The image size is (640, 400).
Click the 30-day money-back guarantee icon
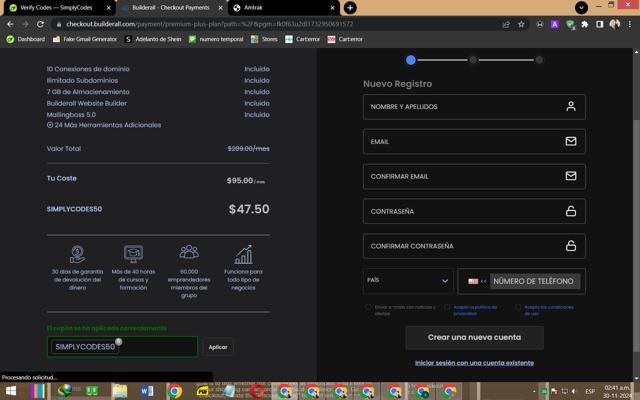pos(77,254)
